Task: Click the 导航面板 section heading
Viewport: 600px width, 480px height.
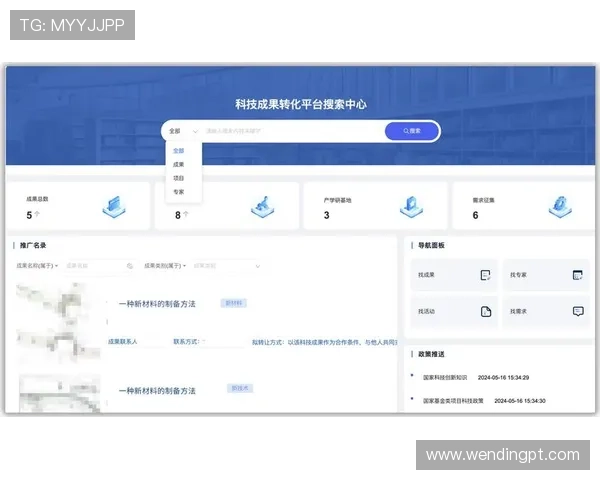Action: [x=431, y=245]
